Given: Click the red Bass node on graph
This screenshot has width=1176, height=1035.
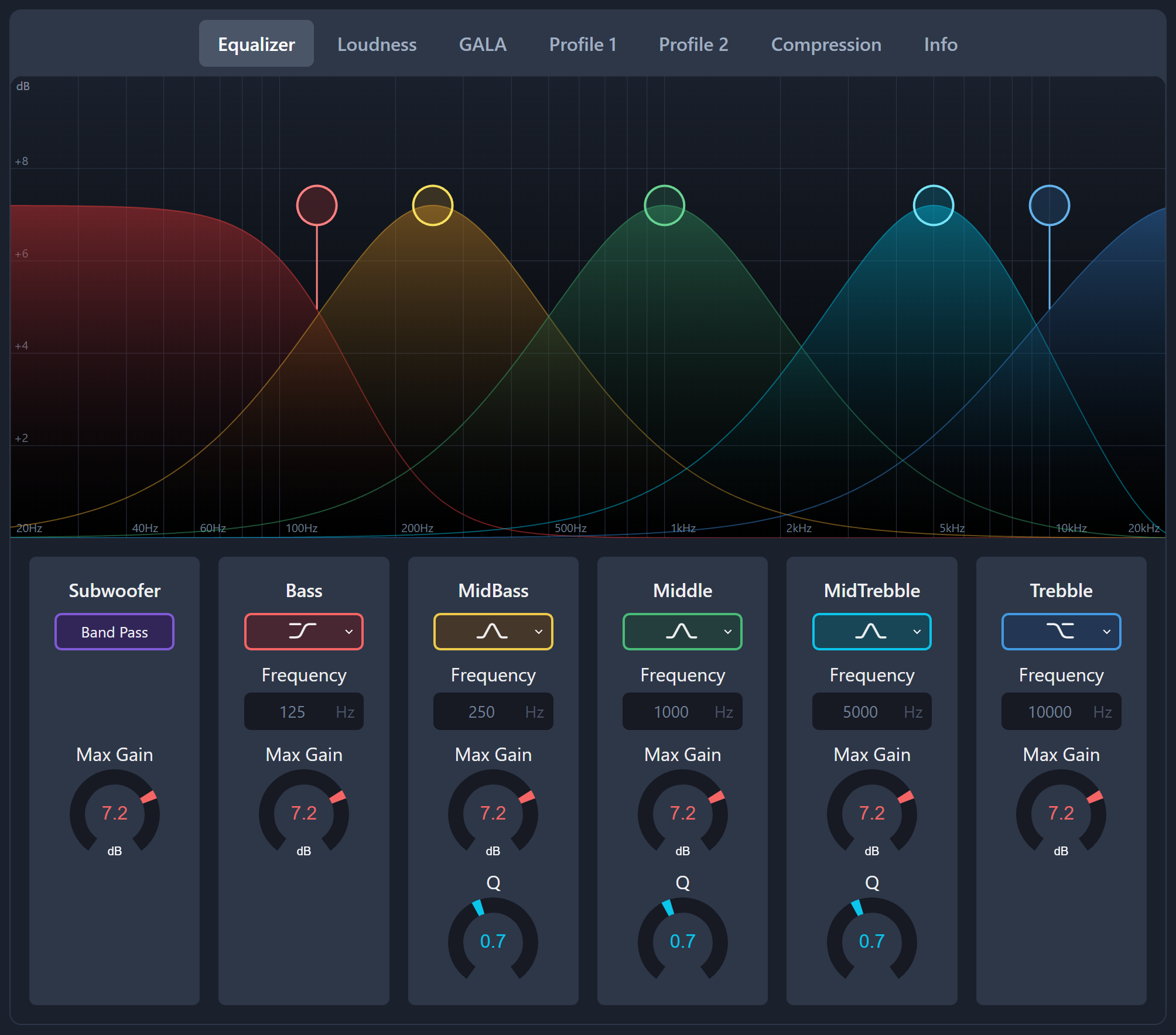Looking at the screenshot, I should click(317, 205).
